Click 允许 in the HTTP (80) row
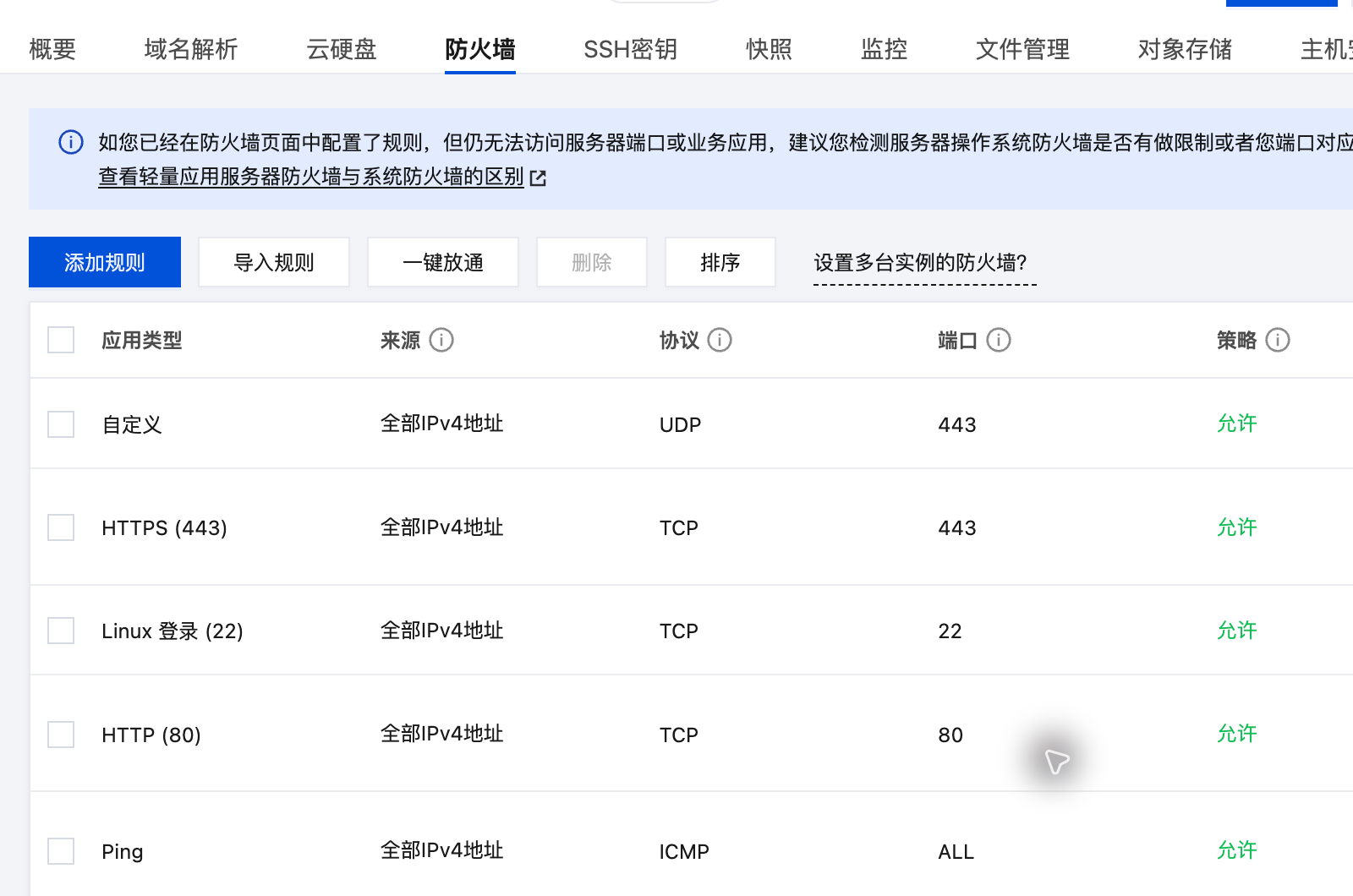 coord(1237,734)
